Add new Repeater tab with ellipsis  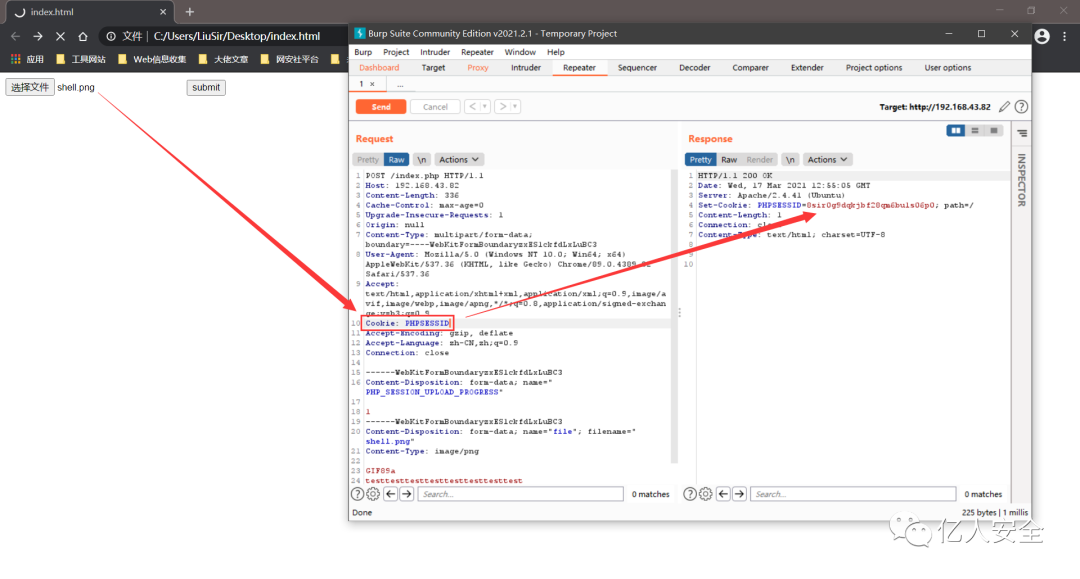(400, 85)
